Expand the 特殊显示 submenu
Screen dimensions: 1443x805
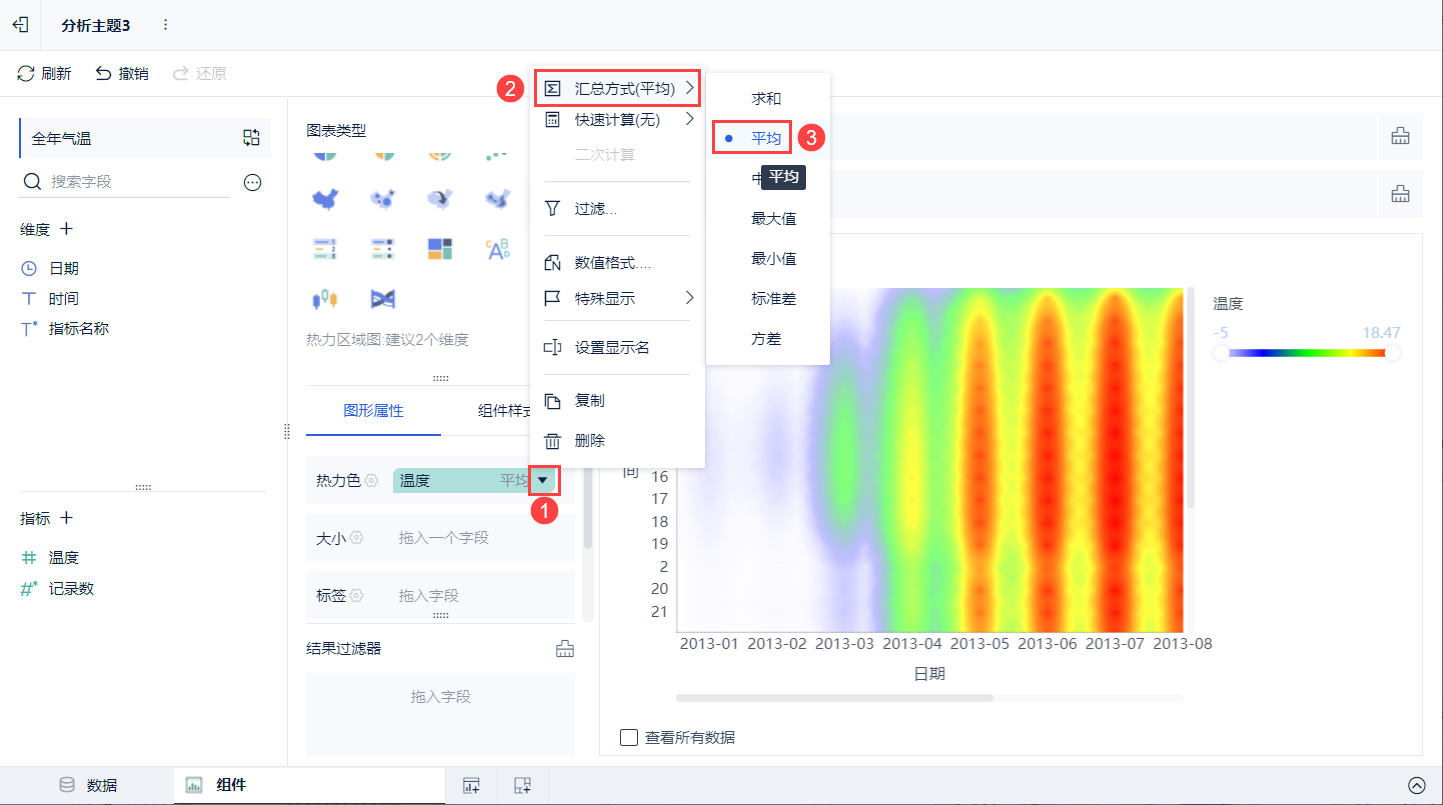pos(617,298)
